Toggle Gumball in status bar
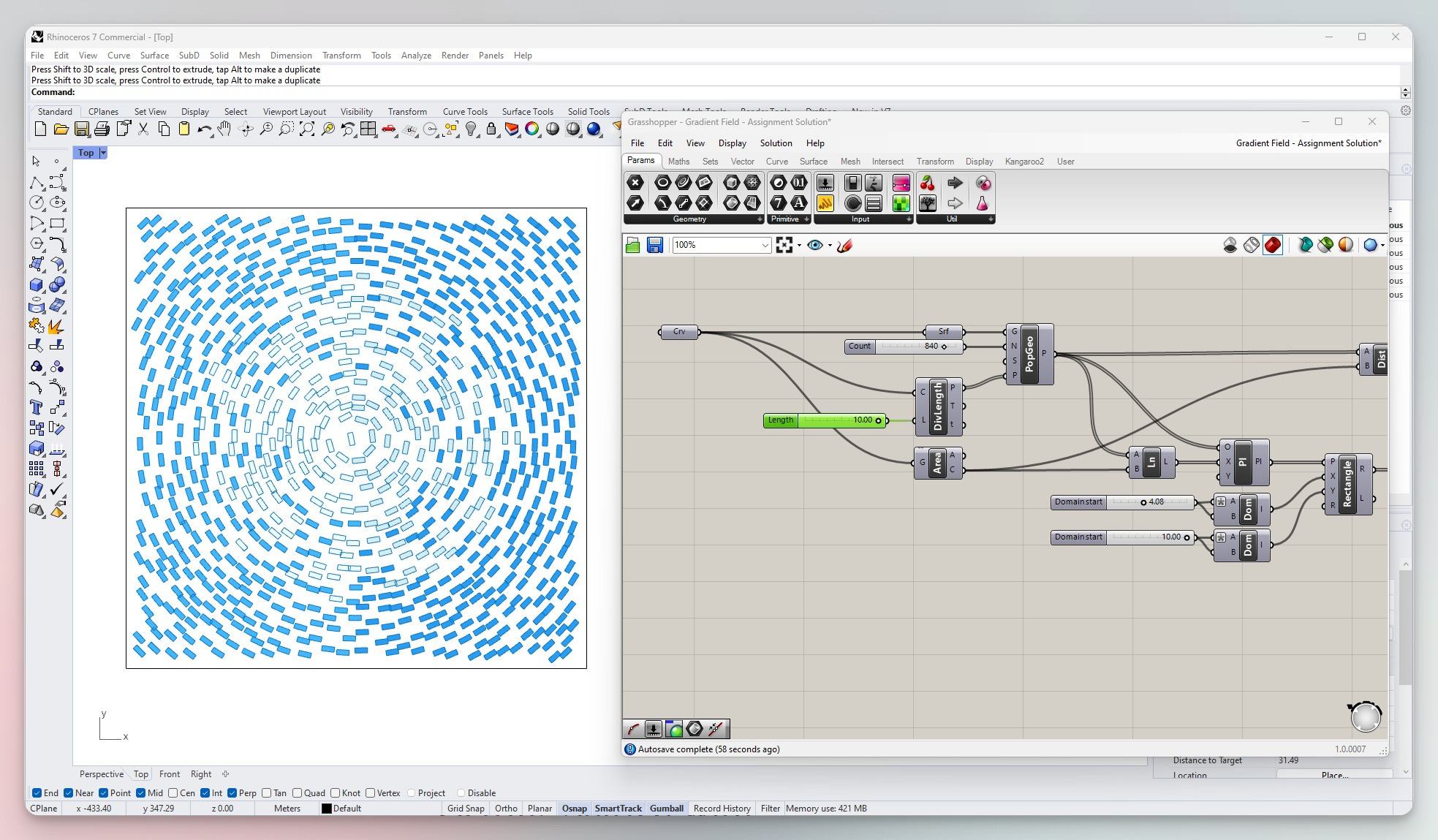The width and height of the screenshot is (1438, 840). click(x=666, y=809)
